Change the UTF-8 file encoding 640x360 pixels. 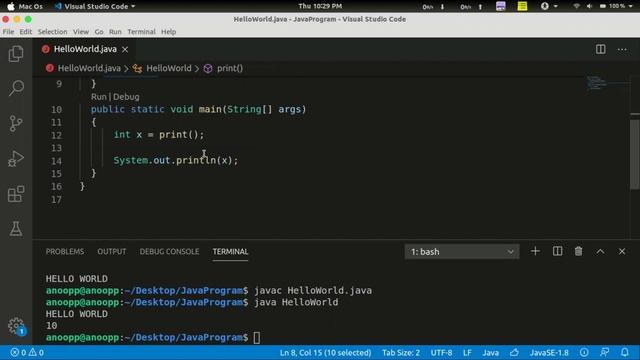pos(441,352)
